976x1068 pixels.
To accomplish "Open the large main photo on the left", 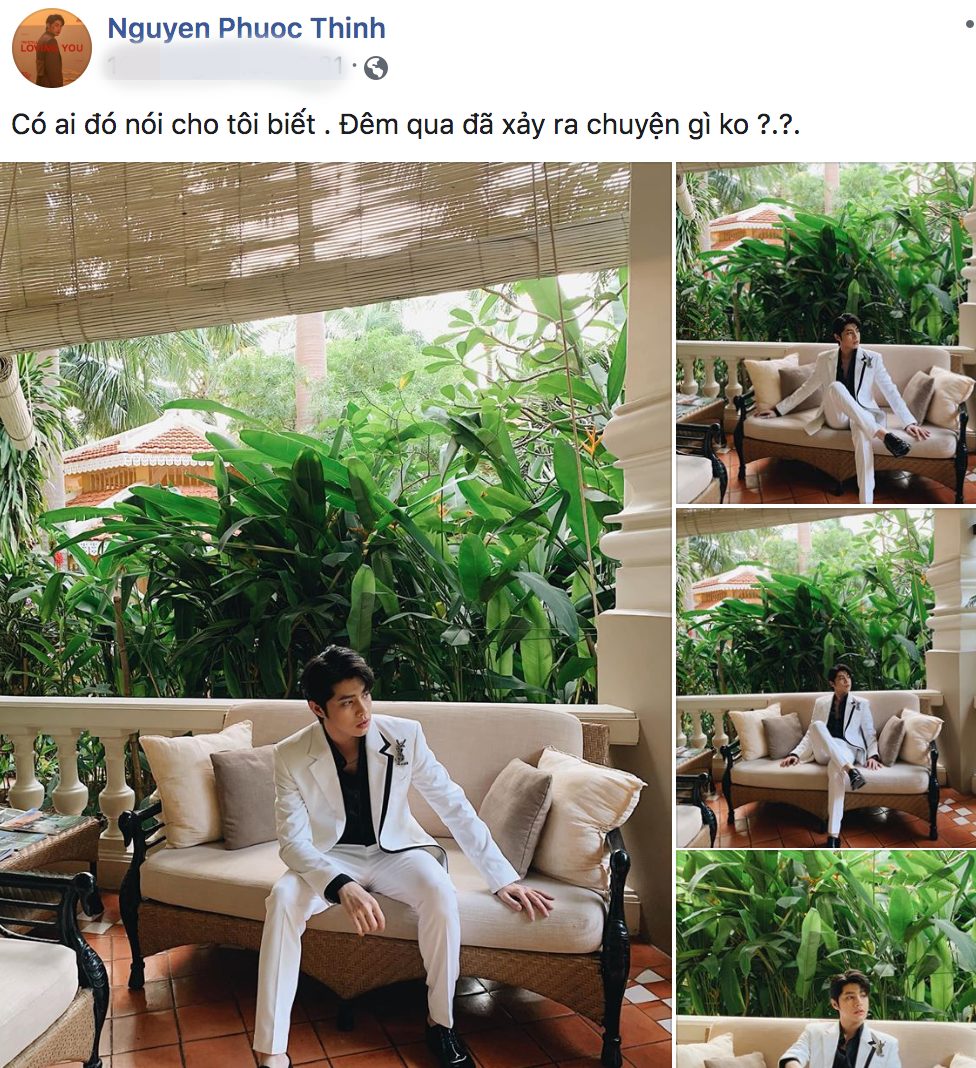I will 336,614.
